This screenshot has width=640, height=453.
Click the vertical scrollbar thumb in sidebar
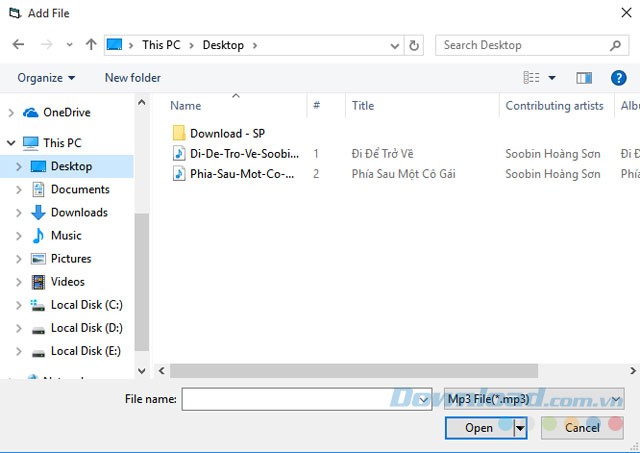click(142, 282)
